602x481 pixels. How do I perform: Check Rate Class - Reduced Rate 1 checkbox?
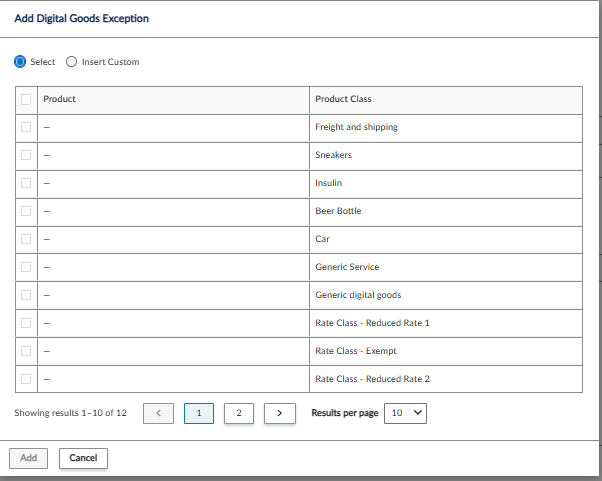pos(26,323)
